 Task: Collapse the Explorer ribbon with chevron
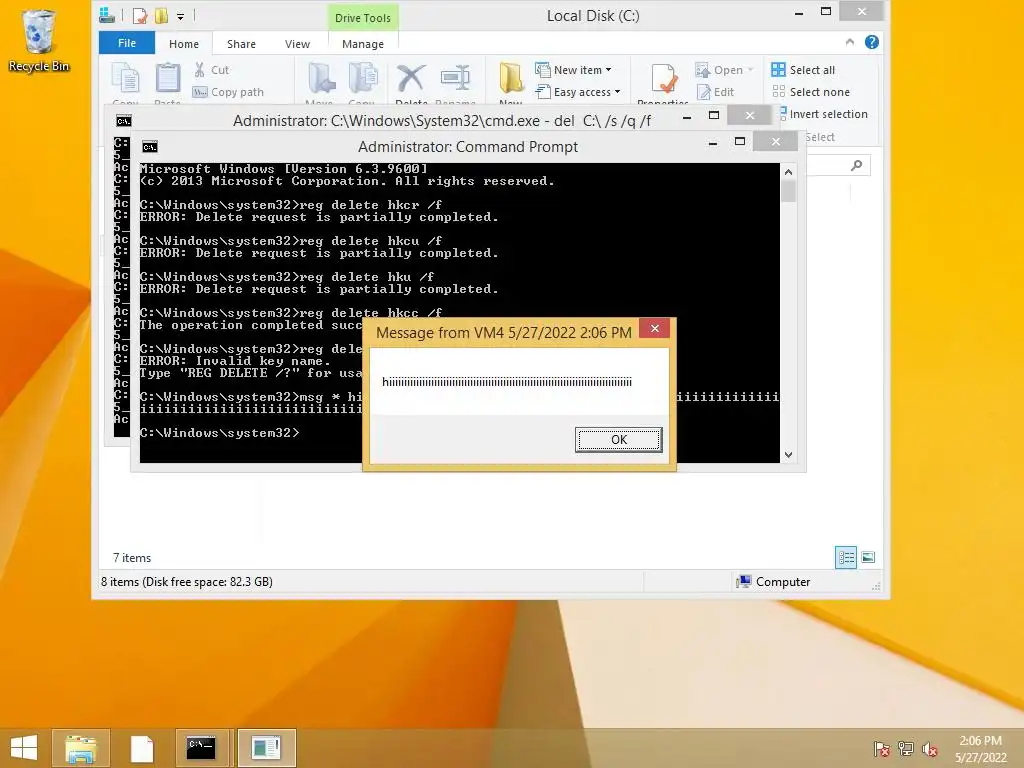[x=850, y=42]
